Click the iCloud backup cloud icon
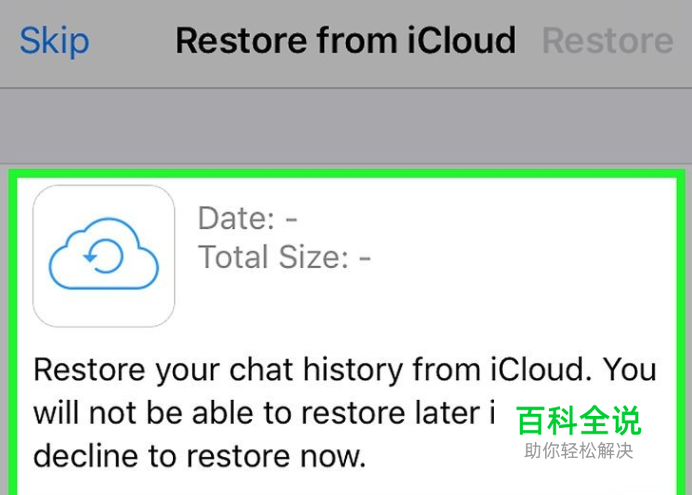 pos(104,254)
